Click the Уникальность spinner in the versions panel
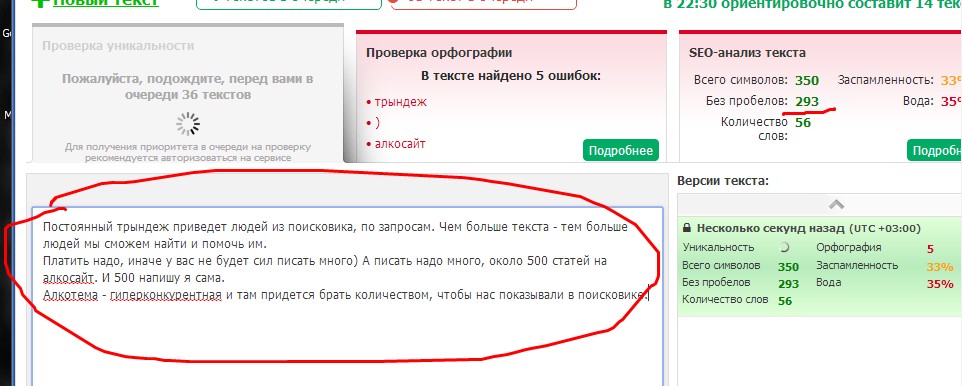The width and height of the screenshot is (962, 386). point(783,247)
